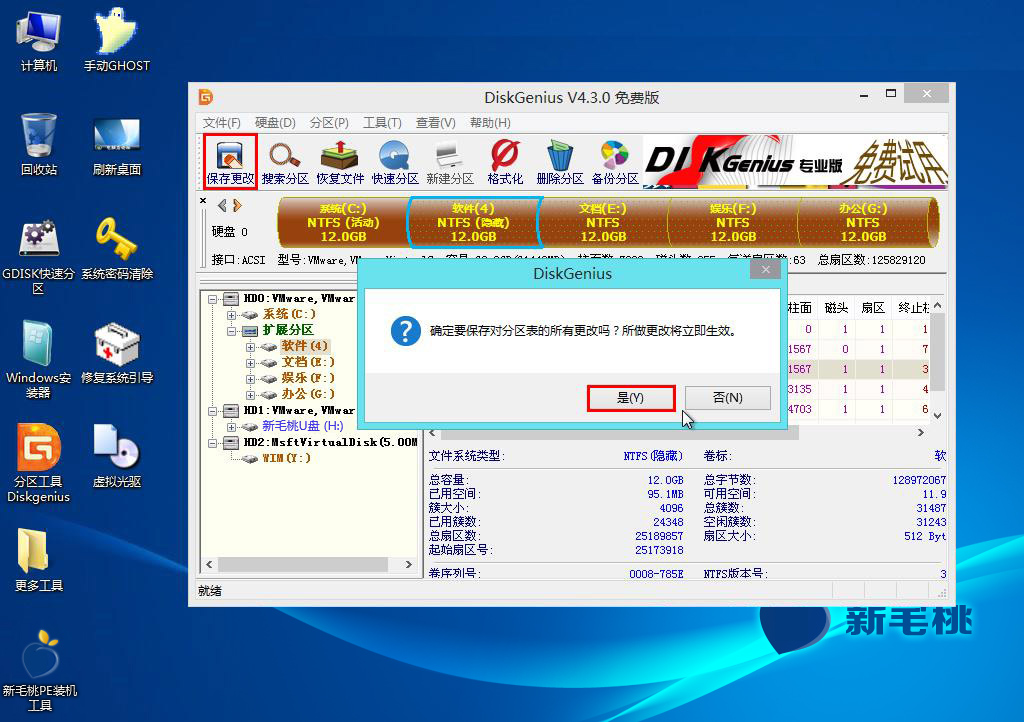Go to previous disk with left arrow
1024x722 pixels.
pos(222,206)
